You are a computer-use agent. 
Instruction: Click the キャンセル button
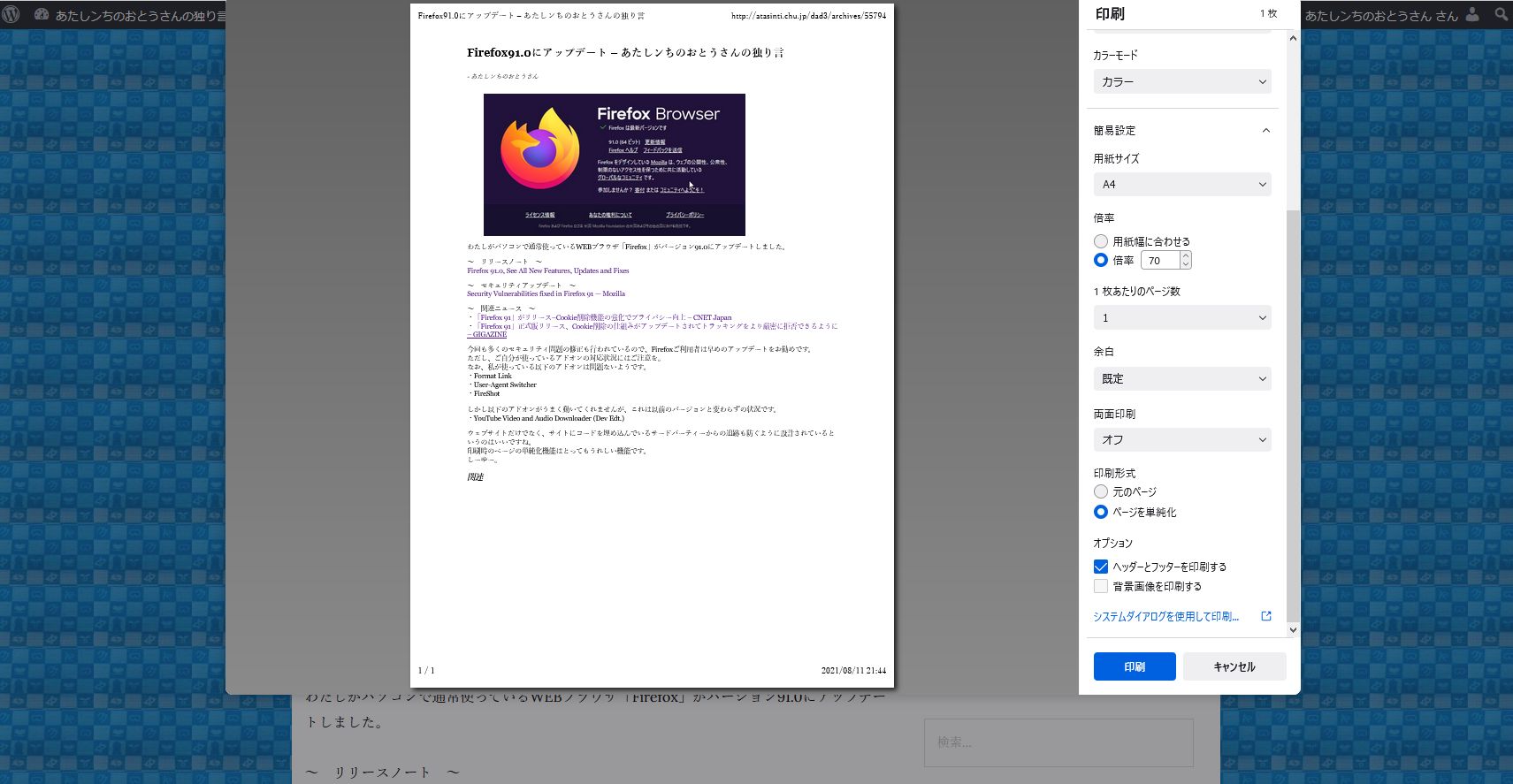tap(1234, 666)
